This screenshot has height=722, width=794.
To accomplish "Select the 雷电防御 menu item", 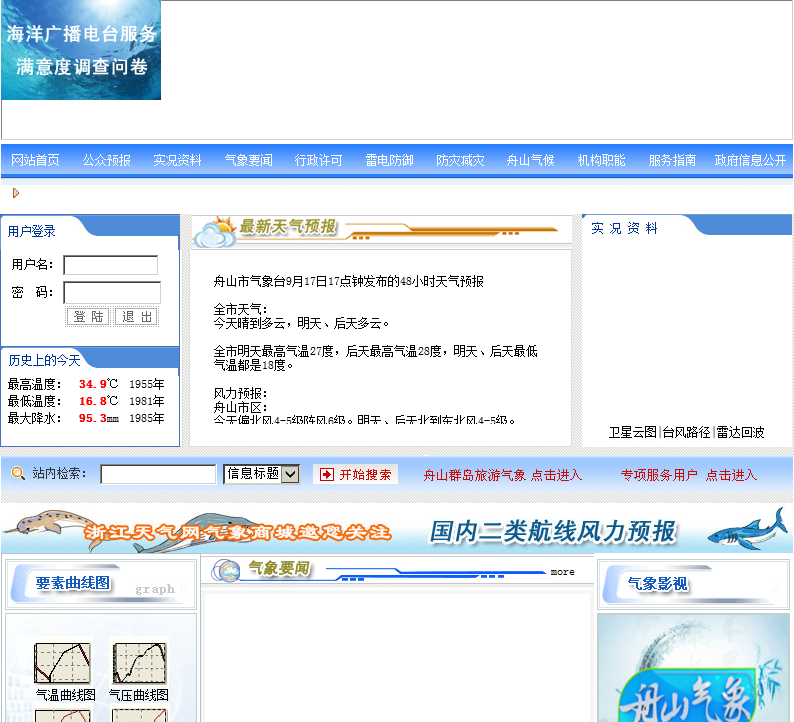I will [x=389, y=161].
